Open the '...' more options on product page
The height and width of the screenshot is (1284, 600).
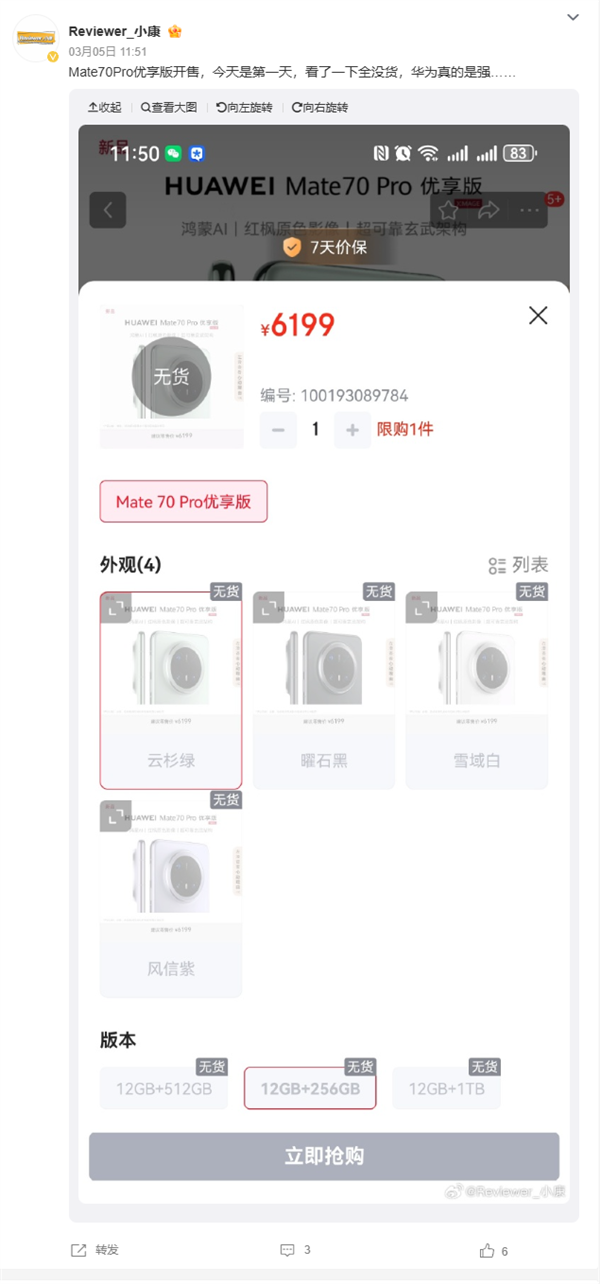(x=527, y=211)
